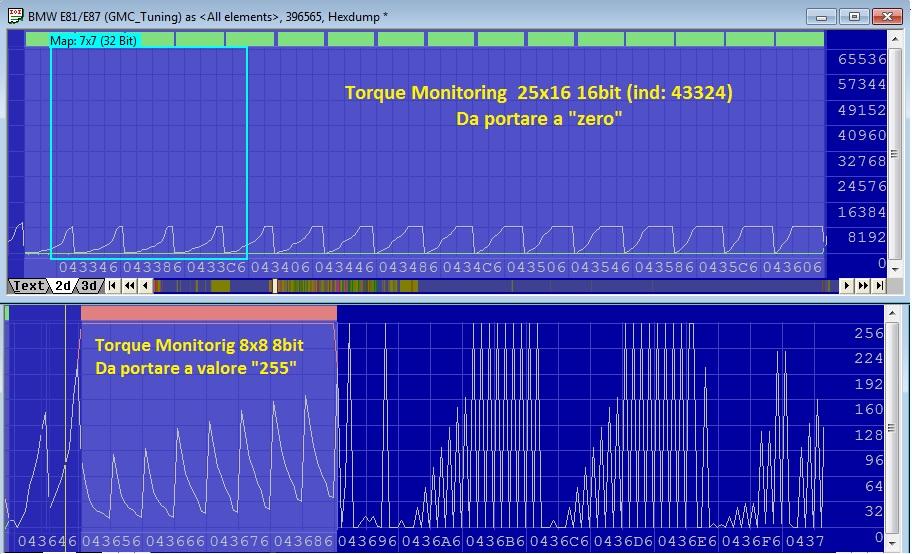
Task: Click address label 0435C6
Action: click(728, 268)
